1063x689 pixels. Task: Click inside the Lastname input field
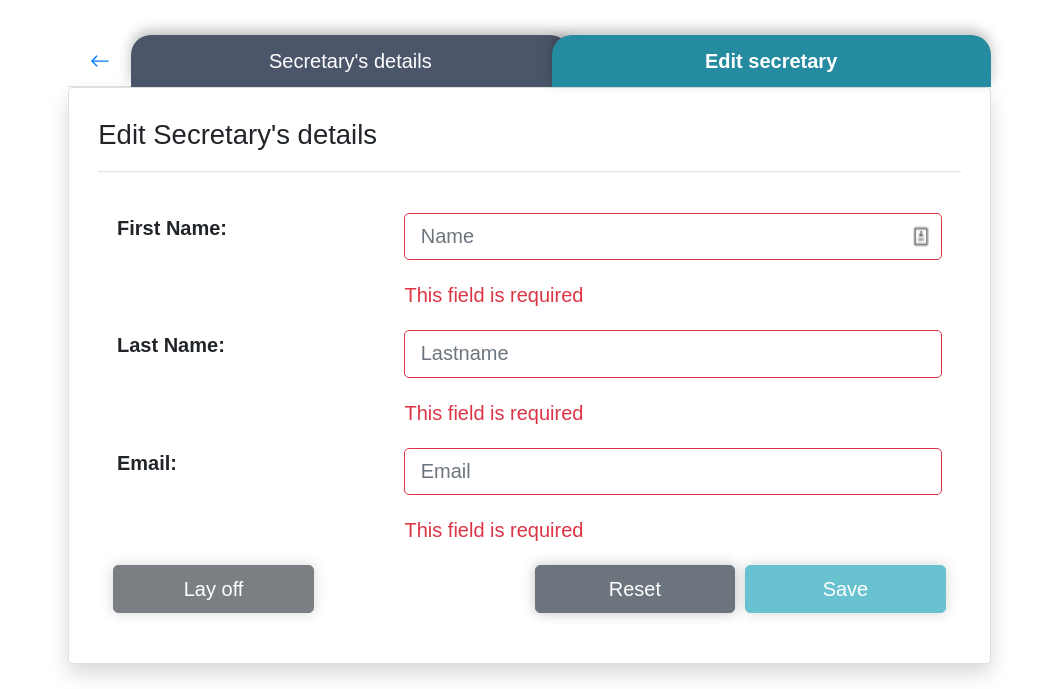(x=672, y=353)
